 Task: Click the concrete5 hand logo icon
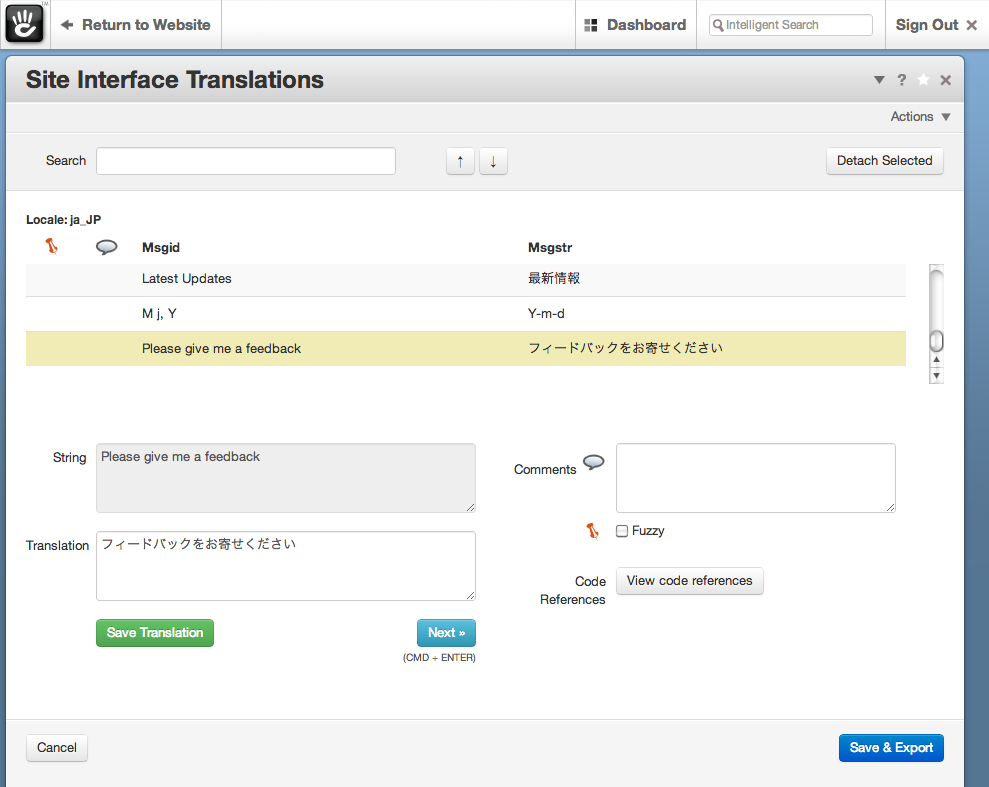click(x=24, y=24)
